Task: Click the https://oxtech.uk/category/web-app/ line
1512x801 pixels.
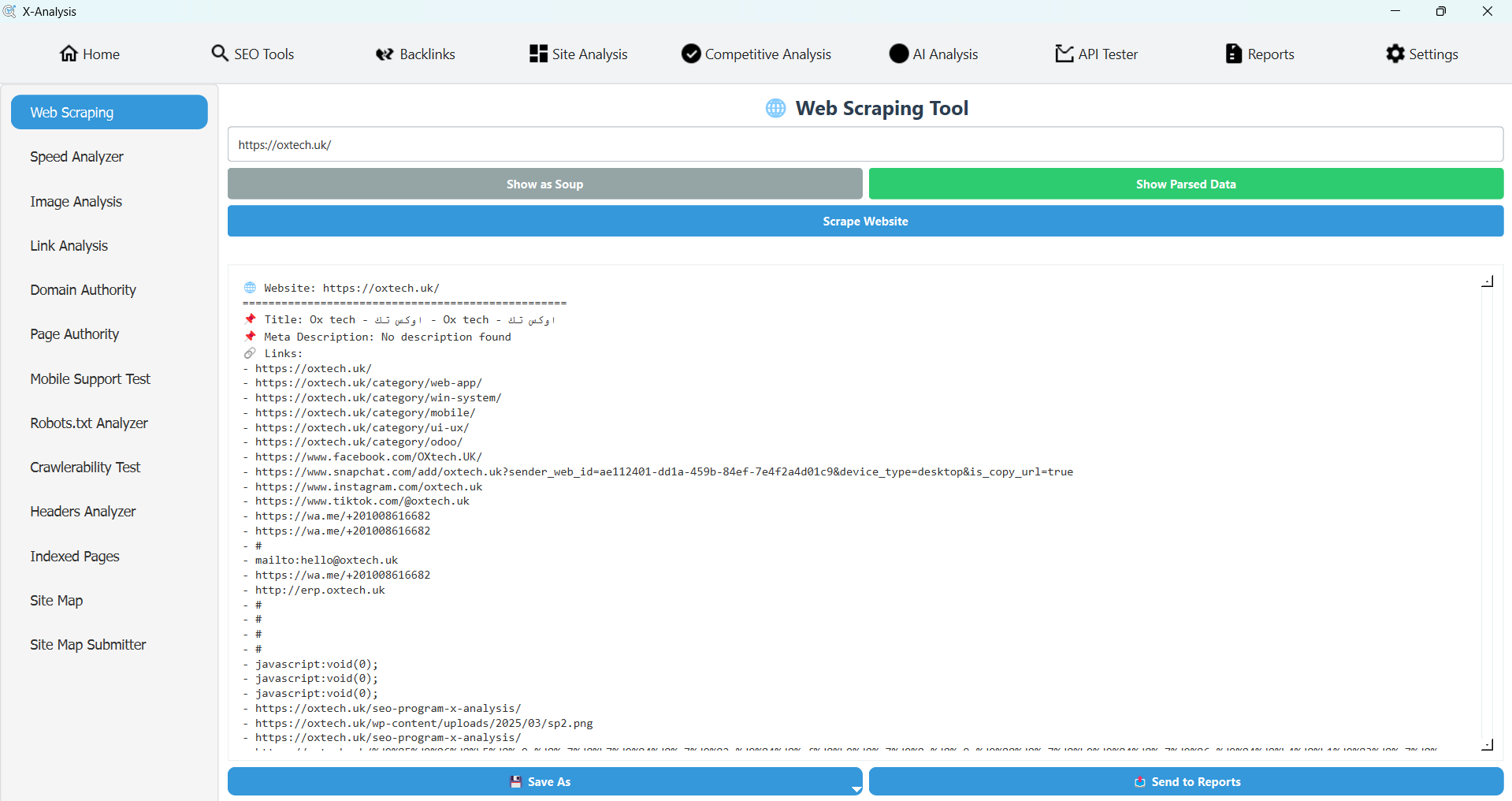Action: point(369,383)
